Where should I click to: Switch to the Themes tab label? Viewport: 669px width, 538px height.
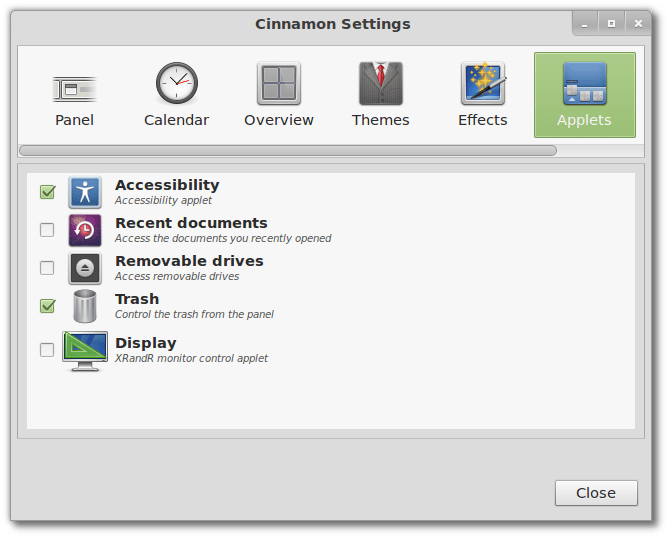pyautogui.click(x=380, y=120)
